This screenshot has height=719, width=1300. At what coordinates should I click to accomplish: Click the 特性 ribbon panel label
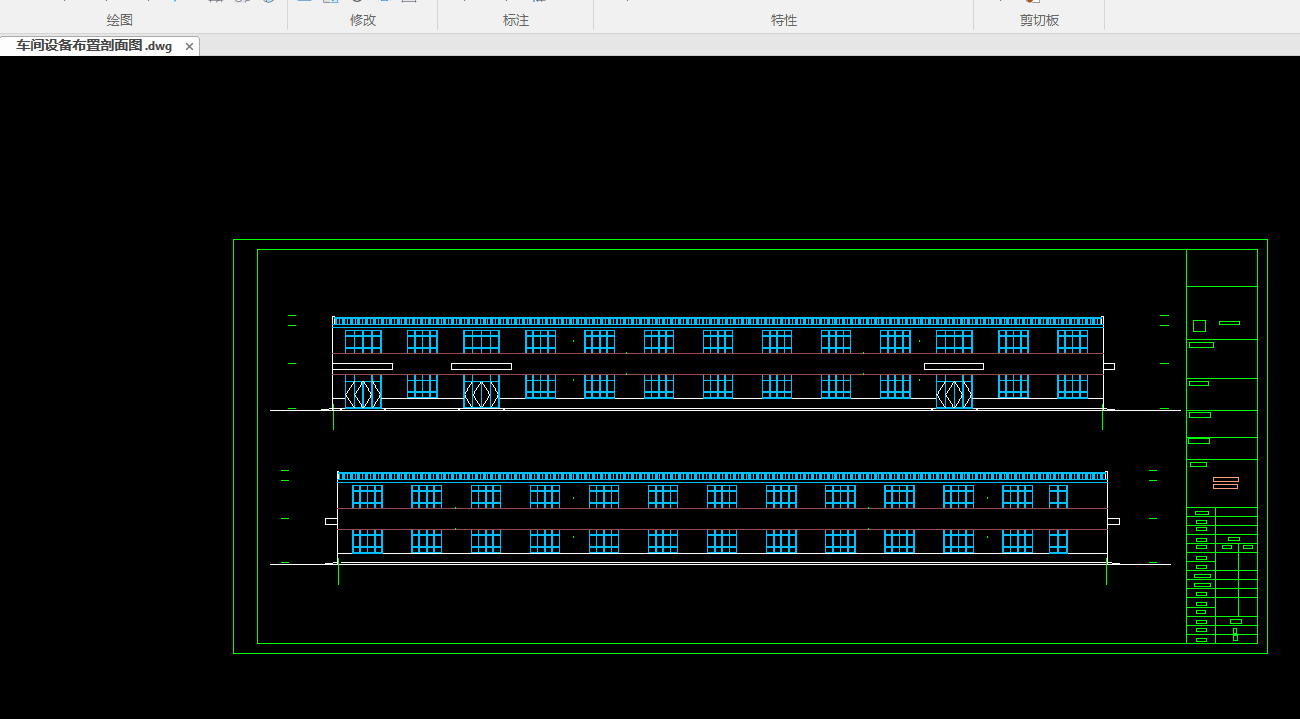784,20
